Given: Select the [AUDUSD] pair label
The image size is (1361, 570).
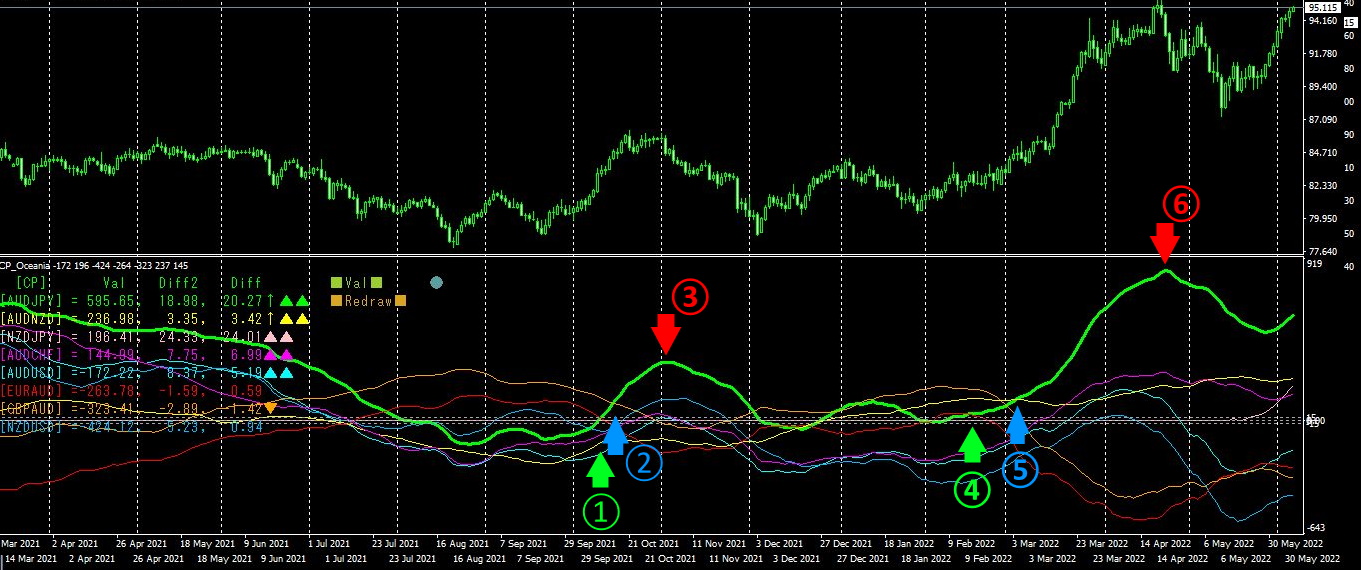Looking at the screenshot, I should pyautogui.click(x=33, y=372).
